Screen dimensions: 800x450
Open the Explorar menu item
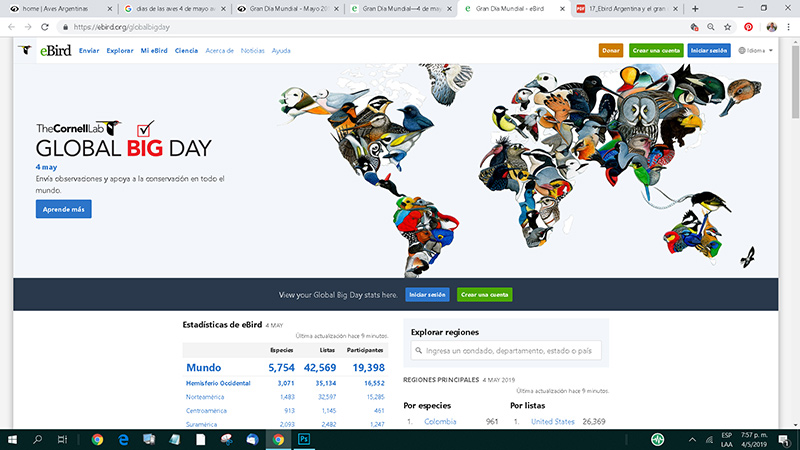click(x=120, y=49)
